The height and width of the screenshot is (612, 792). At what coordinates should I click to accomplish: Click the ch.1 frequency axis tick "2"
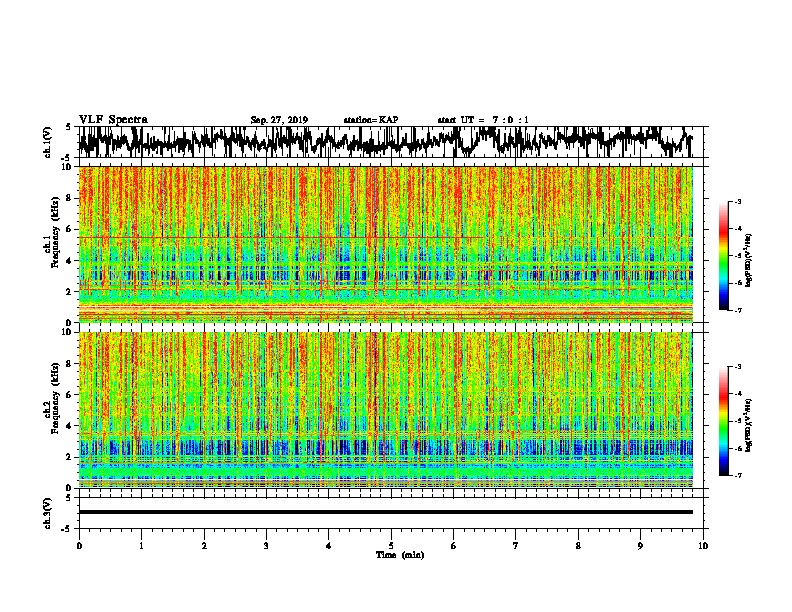click(71, 291)
